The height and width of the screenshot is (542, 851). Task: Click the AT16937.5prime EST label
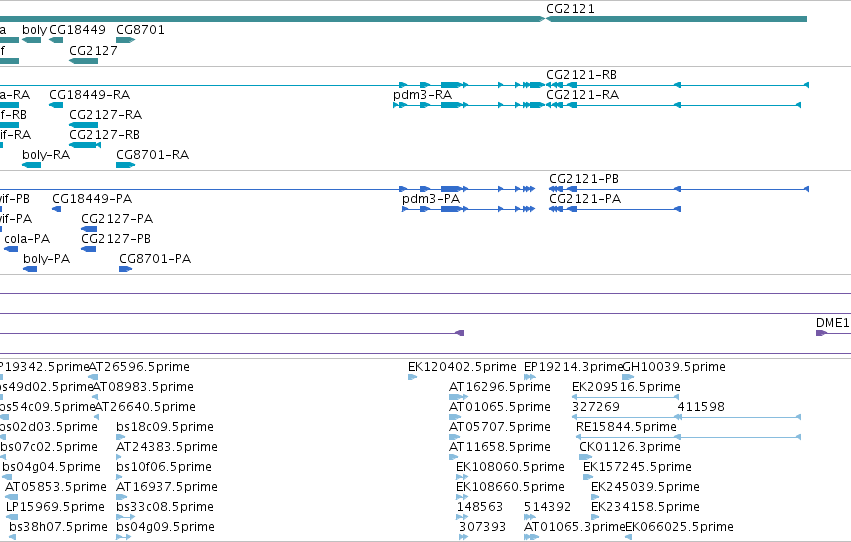pos(167,487)
